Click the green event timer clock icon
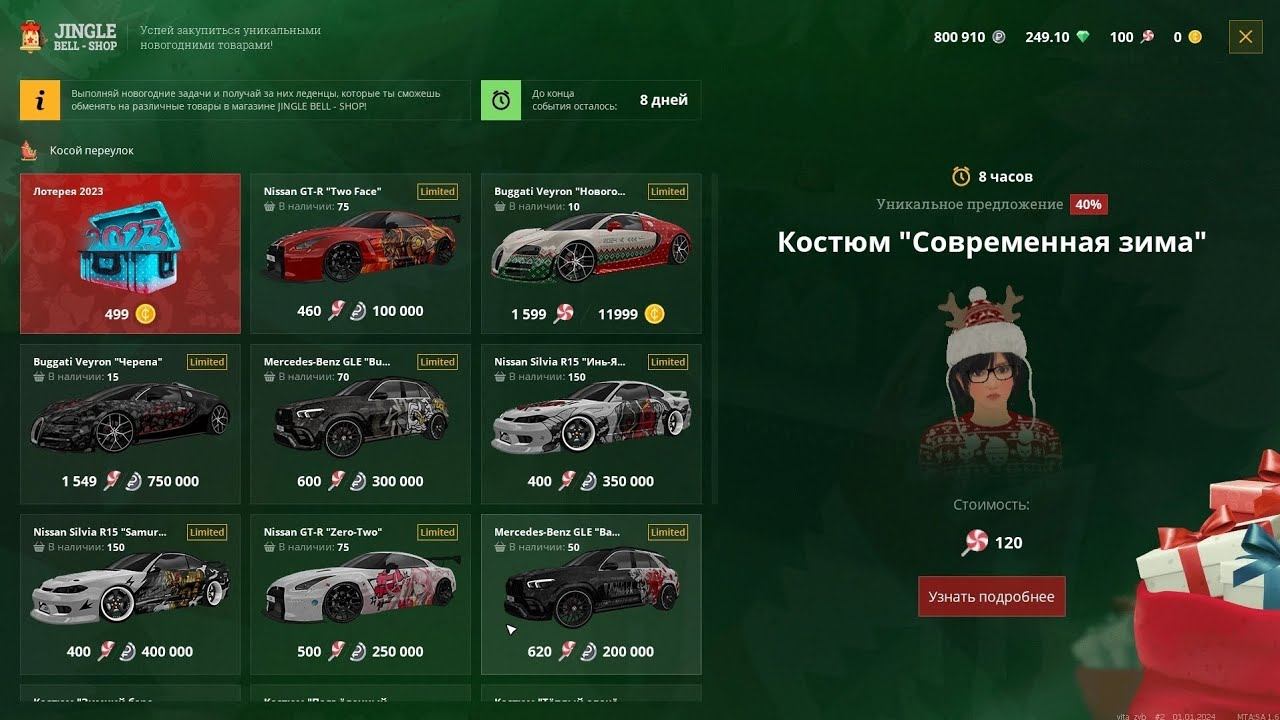Viewport: 1280px width, 720px height. click(501, 100)
